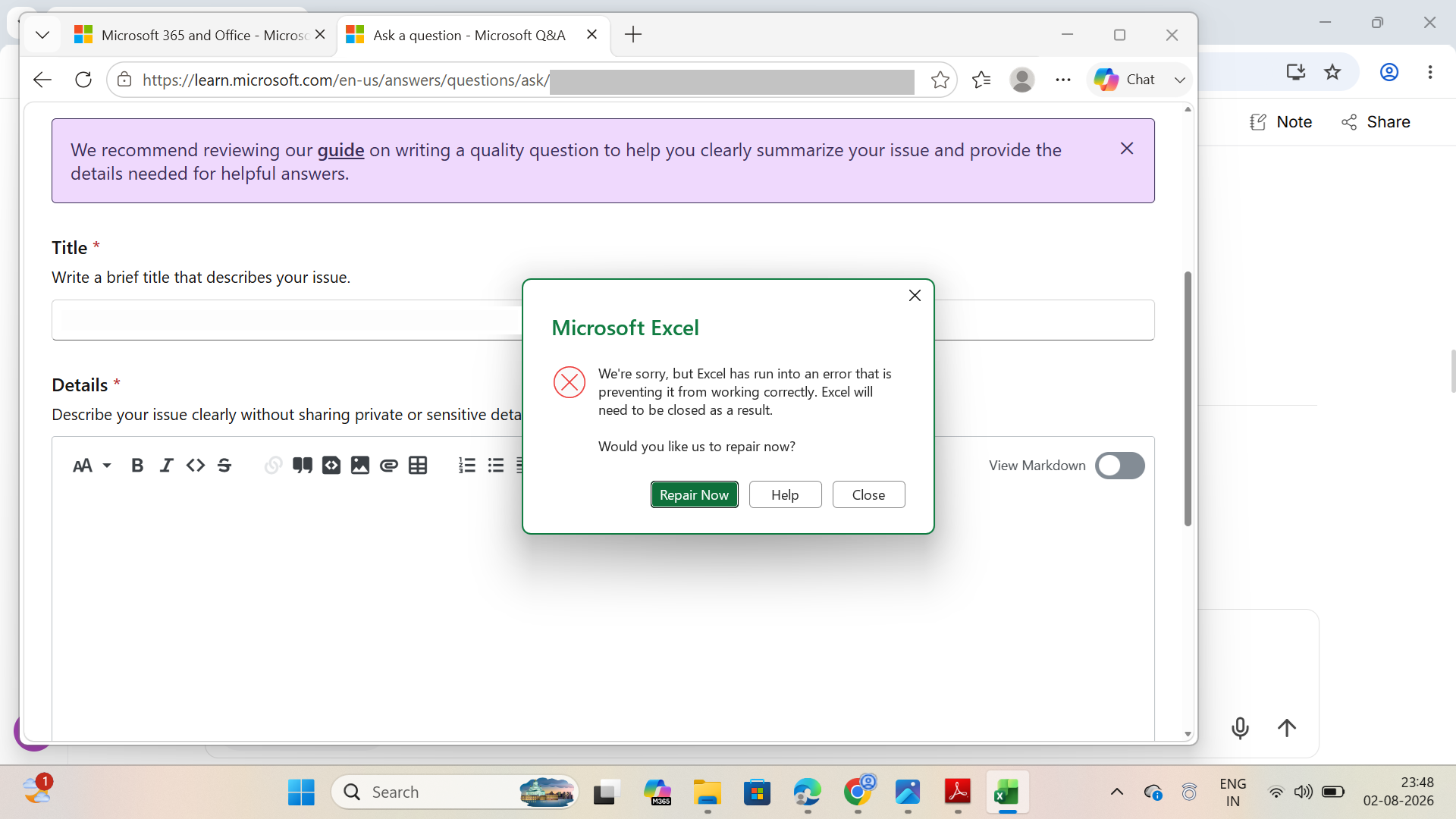Dismiss the Excel dialog with its X icon
This screenshot has height=819, width=1456.
coord(915,296)
